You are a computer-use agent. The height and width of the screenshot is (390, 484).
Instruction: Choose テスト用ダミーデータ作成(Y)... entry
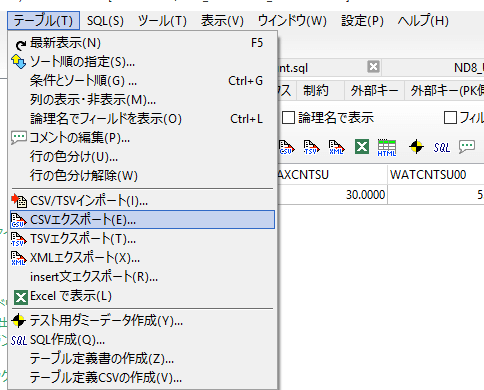143,321
